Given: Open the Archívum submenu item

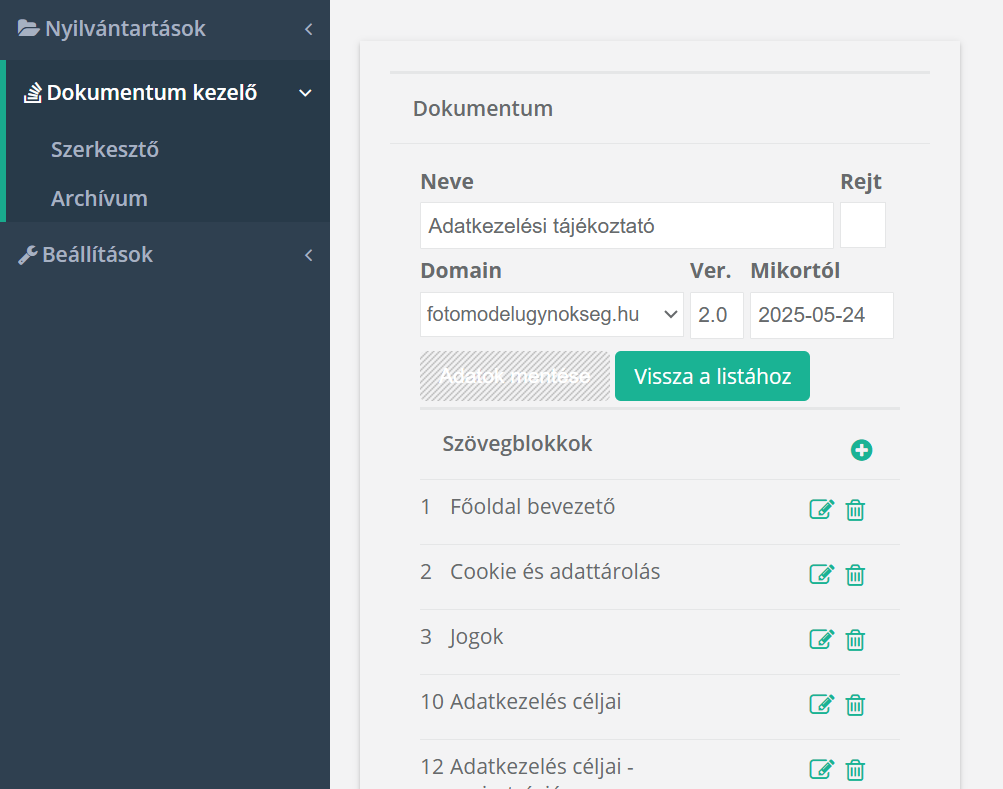Looking at the screenshot, I should coord(99,198).
